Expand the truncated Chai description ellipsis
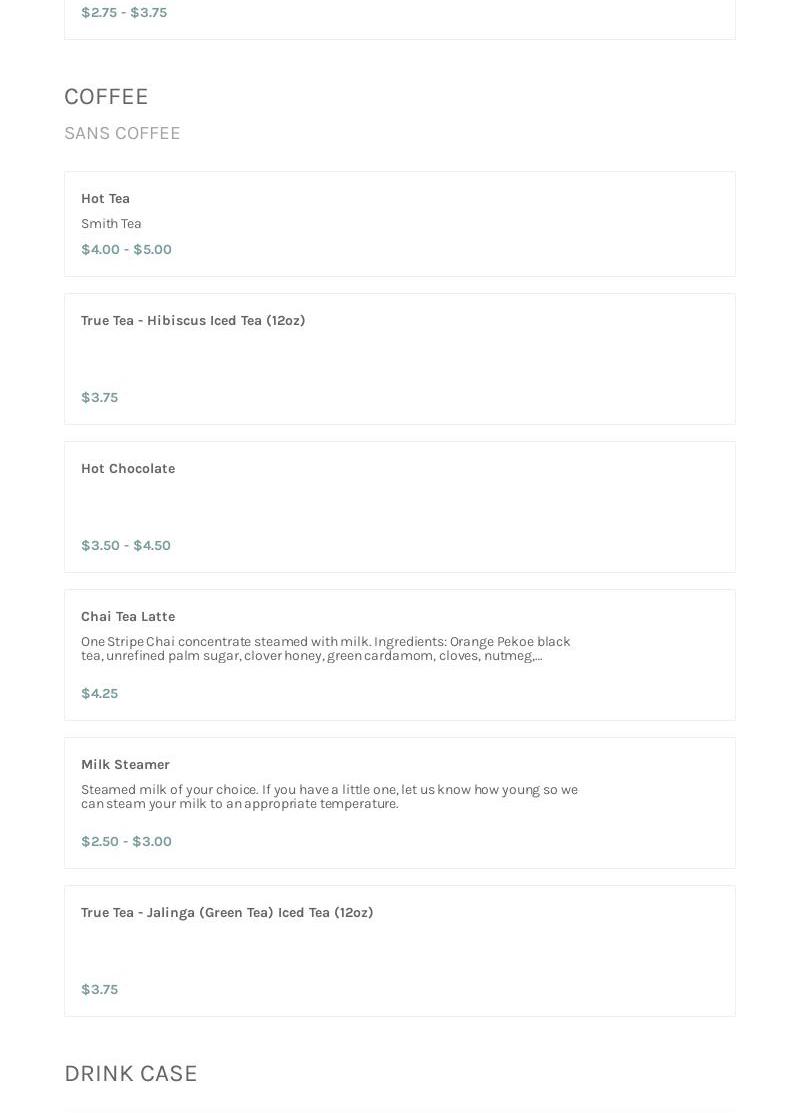The image size is (800, 1113). tap(539, 656)
